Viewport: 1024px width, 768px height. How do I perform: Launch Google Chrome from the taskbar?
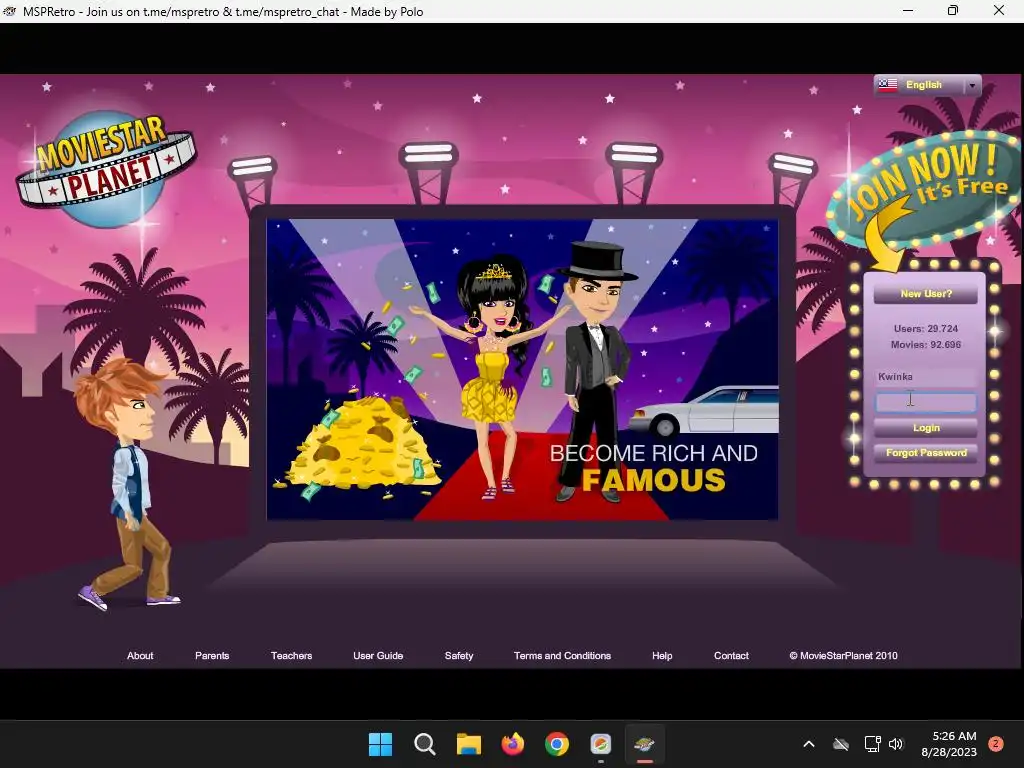pyautogui.click(x=556, y=744)
